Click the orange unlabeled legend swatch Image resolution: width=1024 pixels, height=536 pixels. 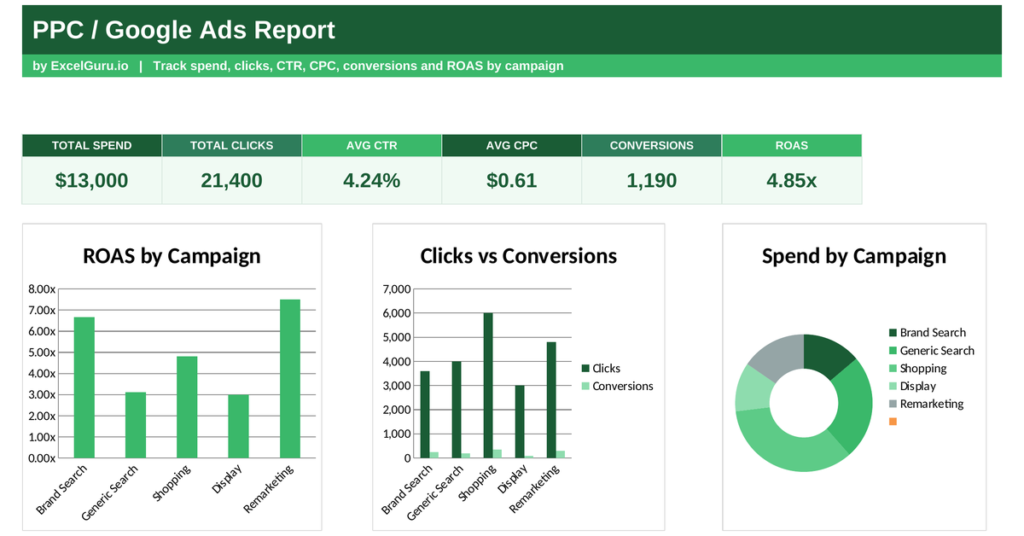click(893, 421)
